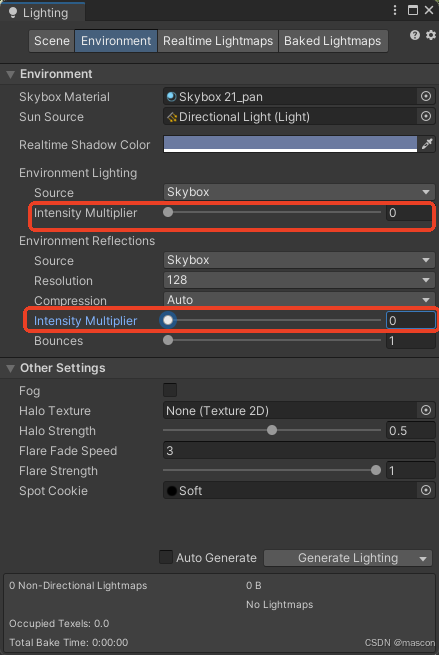
Task: Open object picker for Sun Source
Action: click(426, 117)
